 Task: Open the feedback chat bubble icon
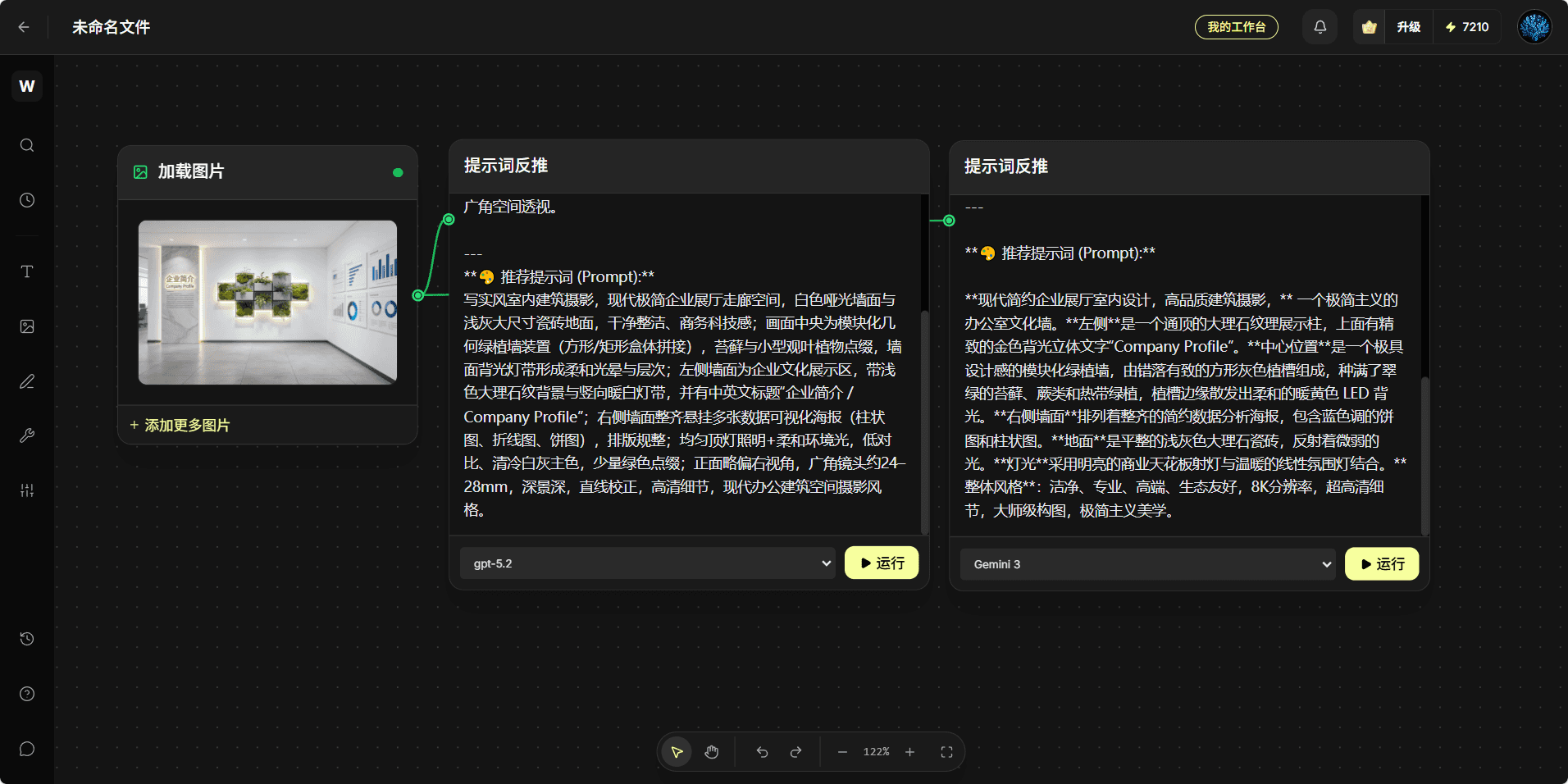coord(25,748)
